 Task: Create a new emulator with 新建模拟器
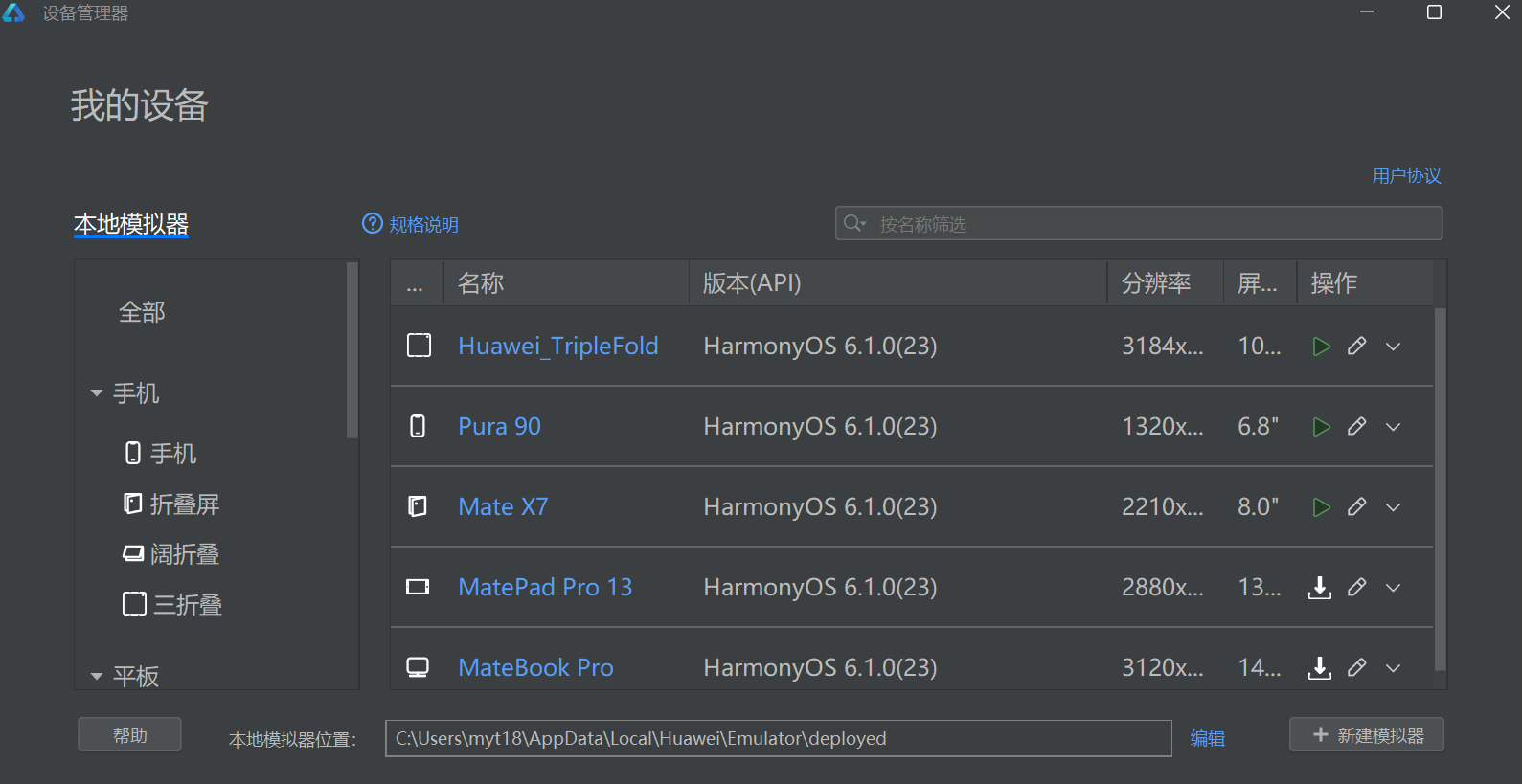tap(1367, 735)
